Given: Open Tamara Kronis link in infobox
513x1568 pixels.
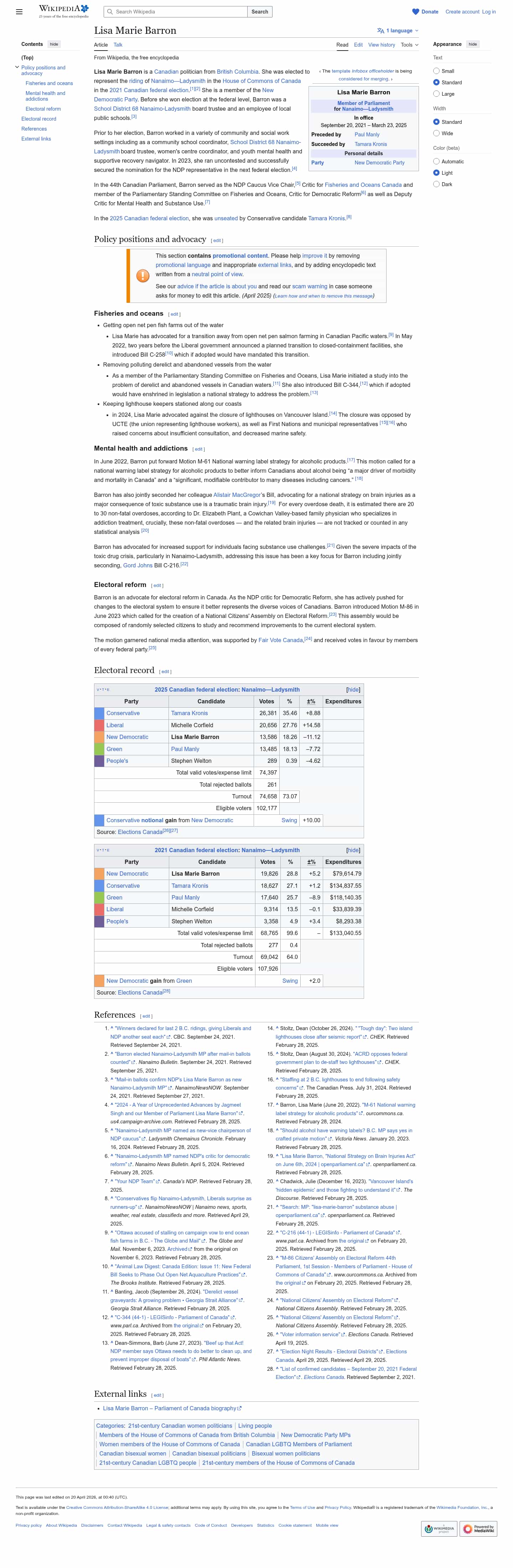Looking at the screenshot, I should tap(370, 144).
